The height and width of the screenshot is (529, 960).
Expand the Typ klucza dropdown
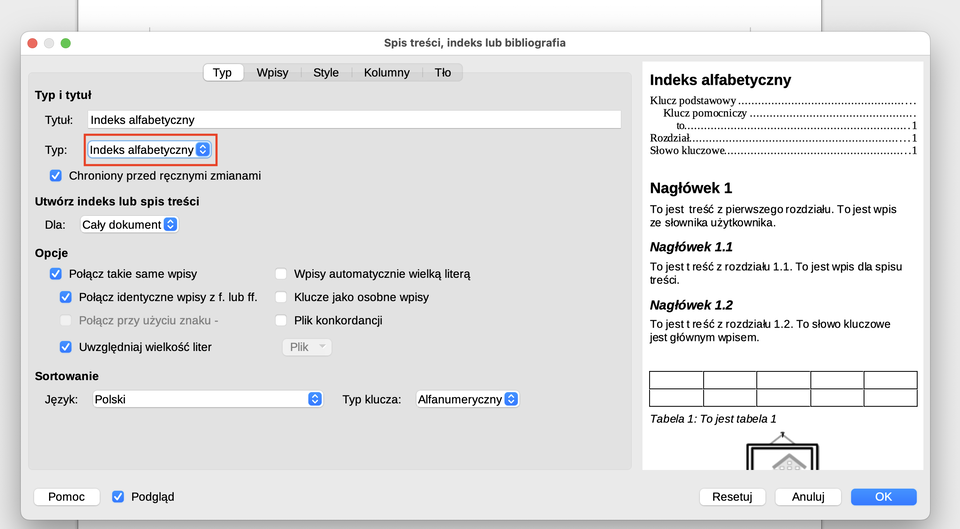pyautogui.click(x=467, y=399)
